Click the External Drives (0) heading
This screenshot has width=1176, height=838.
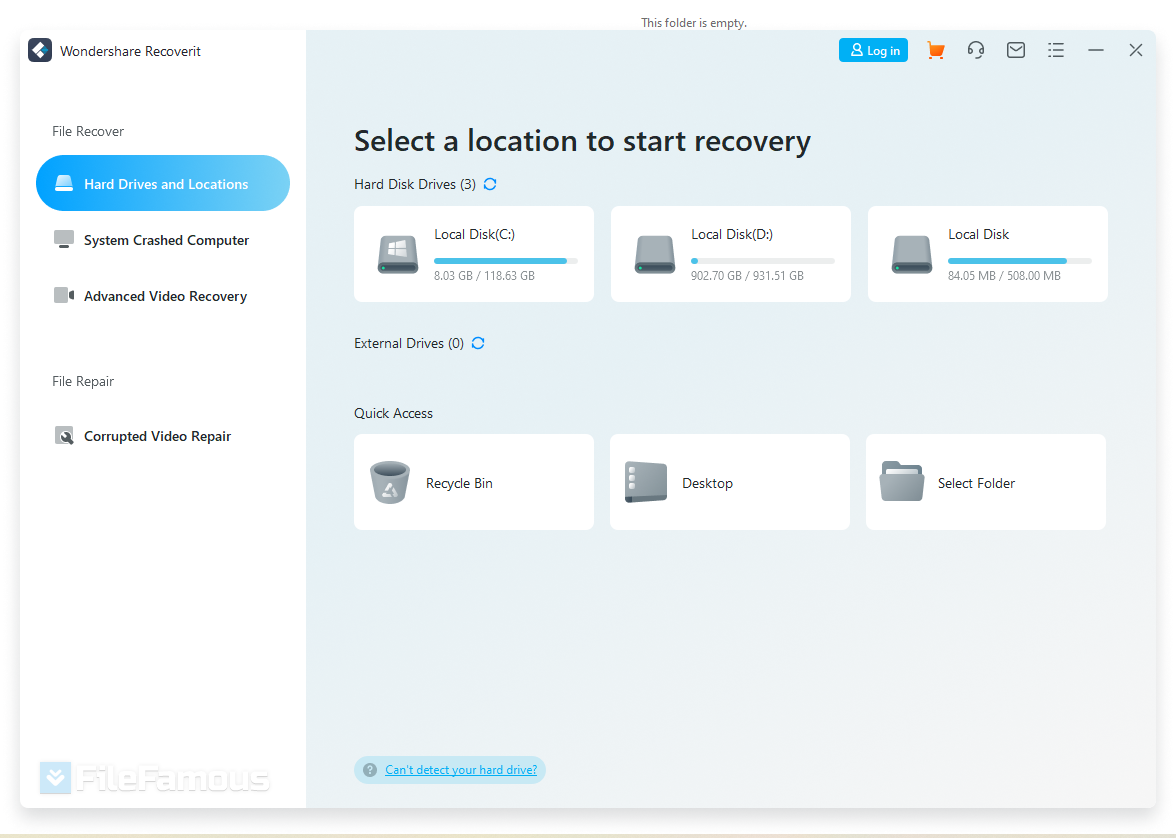(409, 343)
